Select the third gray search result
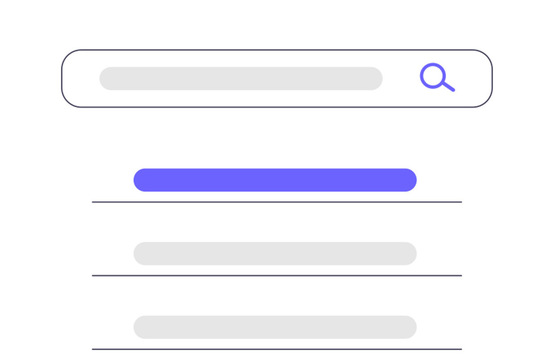540x360 pixels. (275, 327)
